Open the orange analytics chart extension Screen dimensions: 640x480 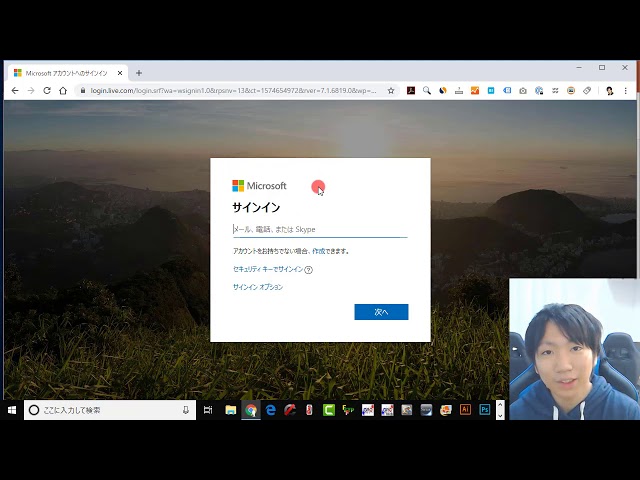point(475,91)
